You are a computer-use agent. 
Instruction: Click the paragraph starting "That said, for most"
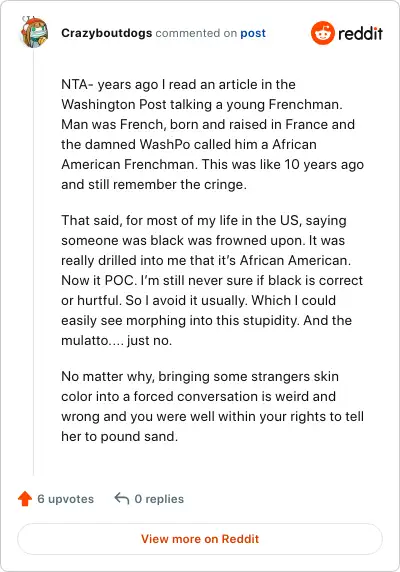[x=212, y=280]
